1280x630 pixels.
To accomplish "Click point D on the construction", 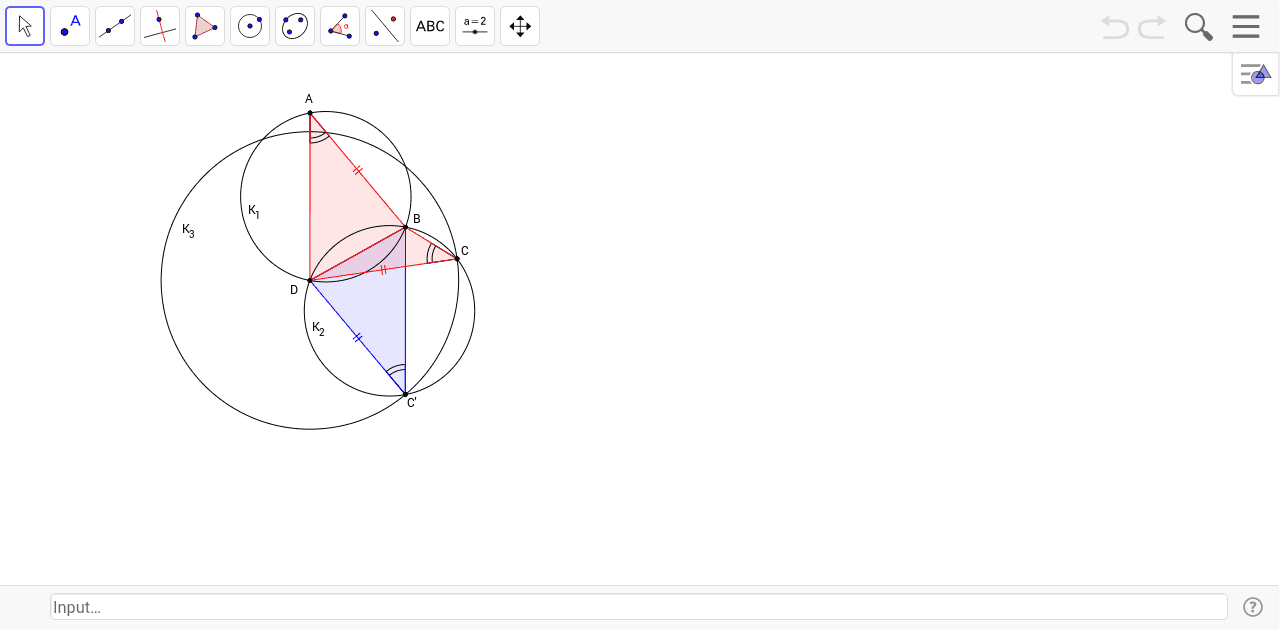I will coord(310,280).
